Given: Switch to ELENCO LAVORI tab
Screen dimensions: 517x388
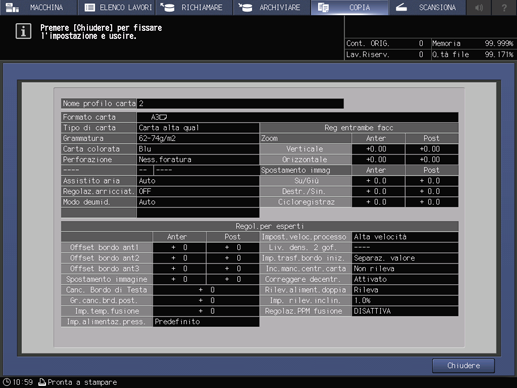Looking at the screenshot, I should point(117,7).
